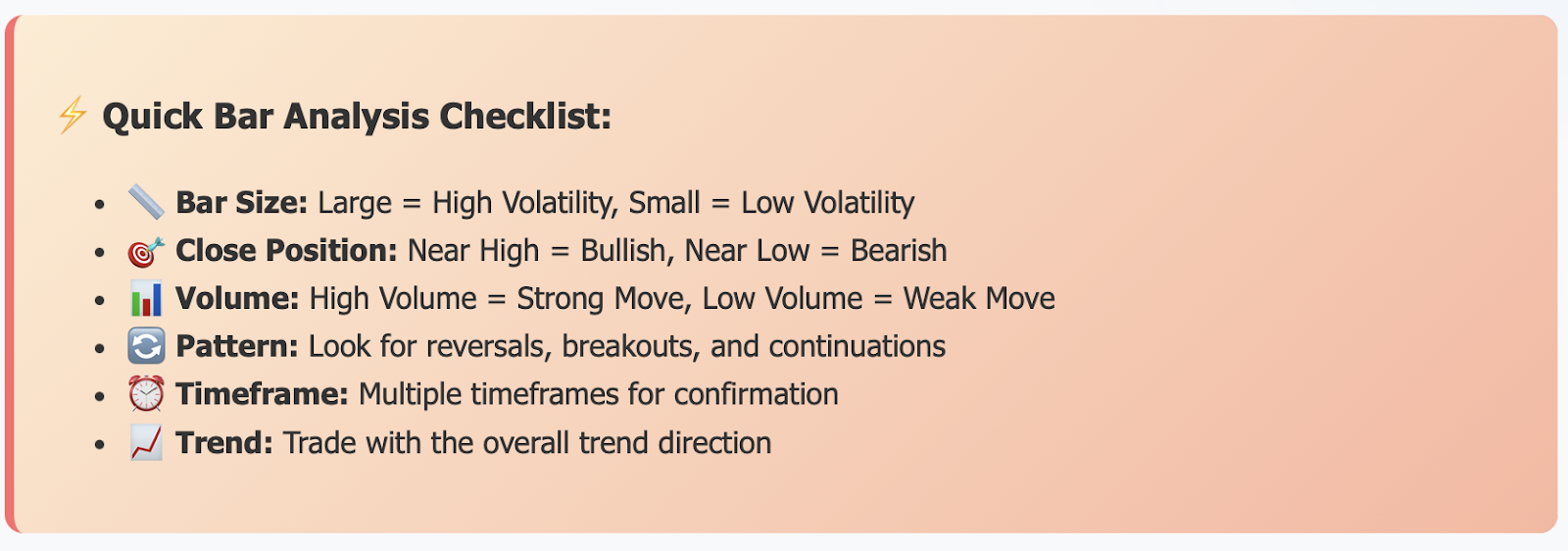Click the dartboard target icon beside Close Position
Viewport: 1568px width, 551px height.
pyautogui.click(x=146, y=251)
